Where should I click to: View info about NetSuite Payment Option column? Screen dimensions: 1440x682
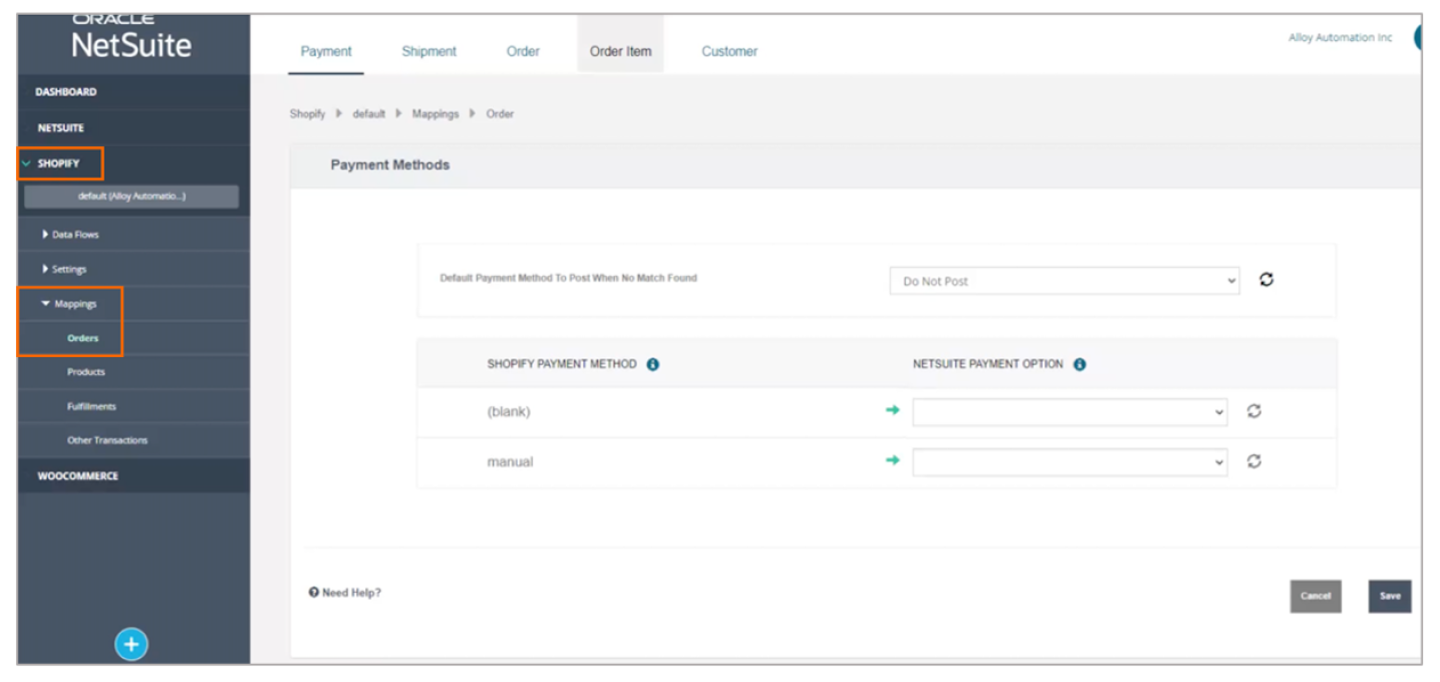pos(1078,364)
